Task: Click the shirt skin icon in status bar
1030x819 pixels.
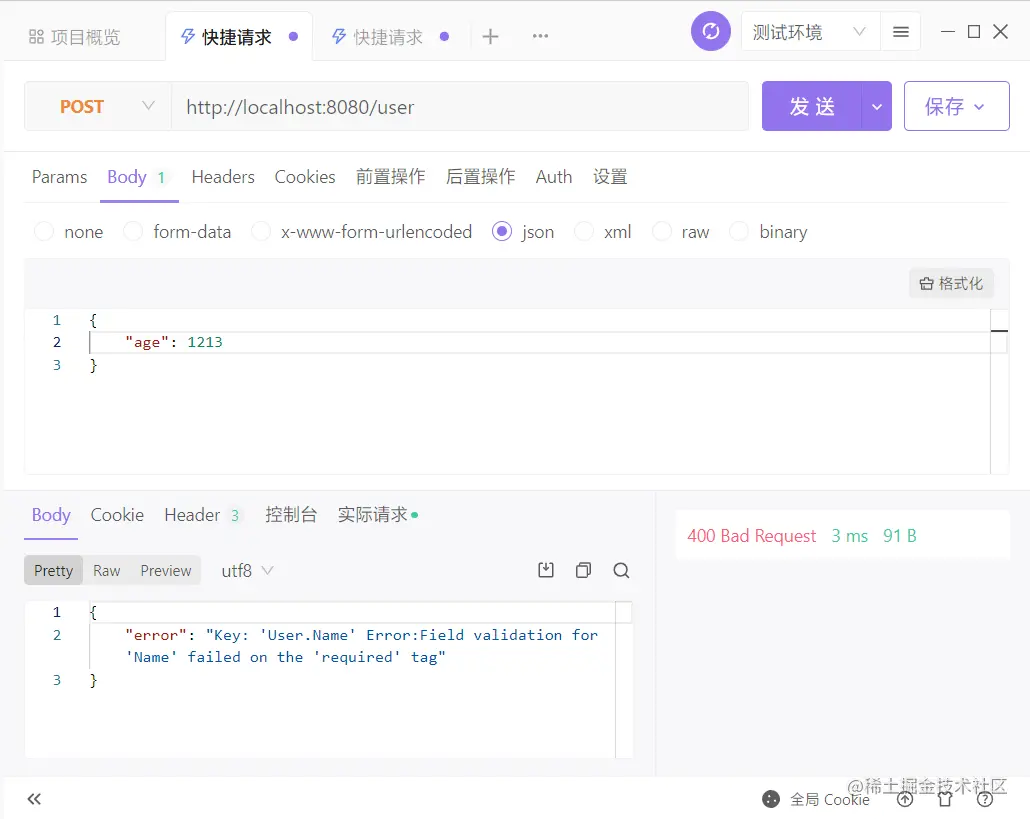Action: pos(945,799)
